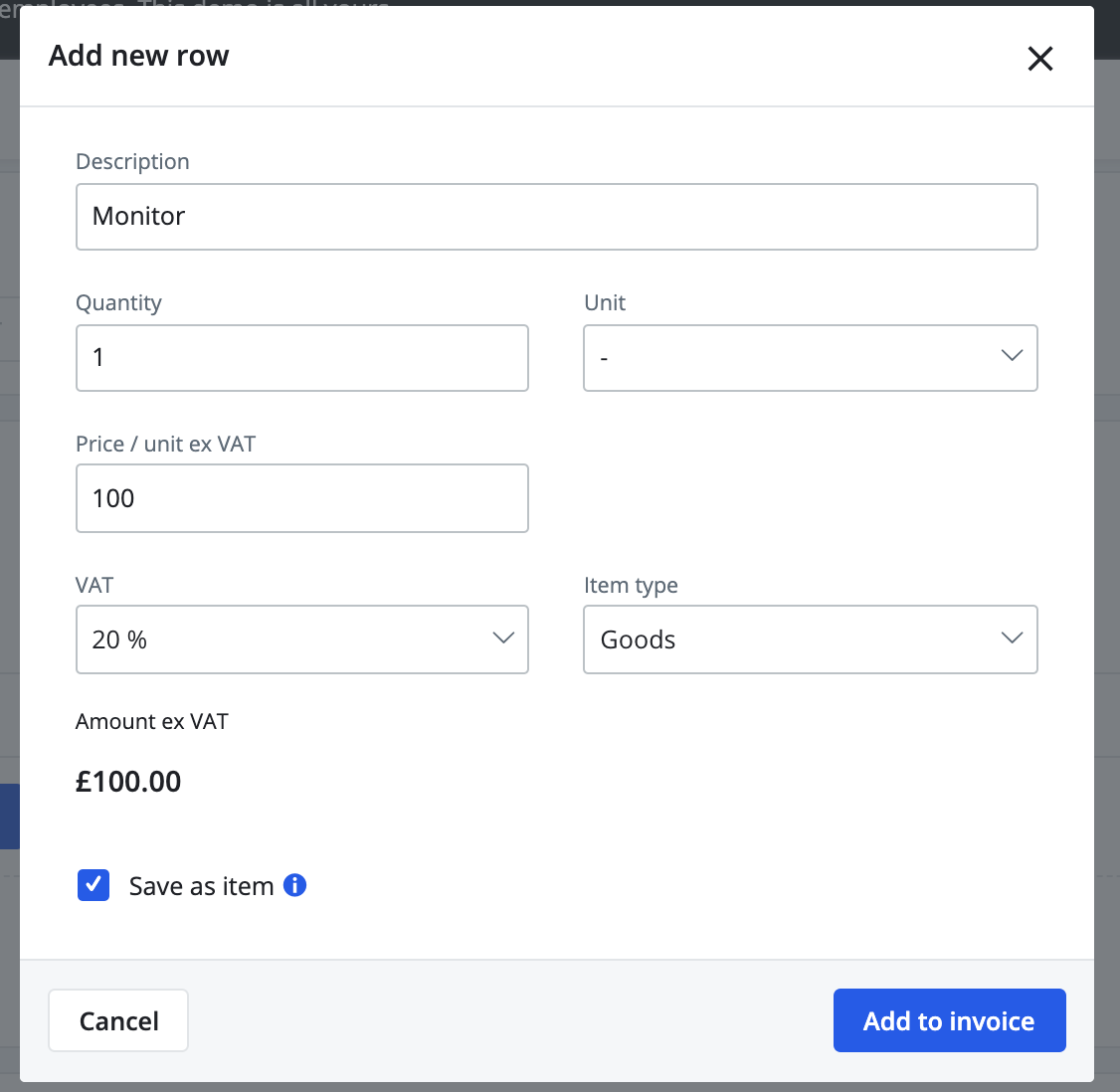Click the Quantity input showing 1
Image resolution: width=1120 pixels, height=1092 pixels.
301,357
